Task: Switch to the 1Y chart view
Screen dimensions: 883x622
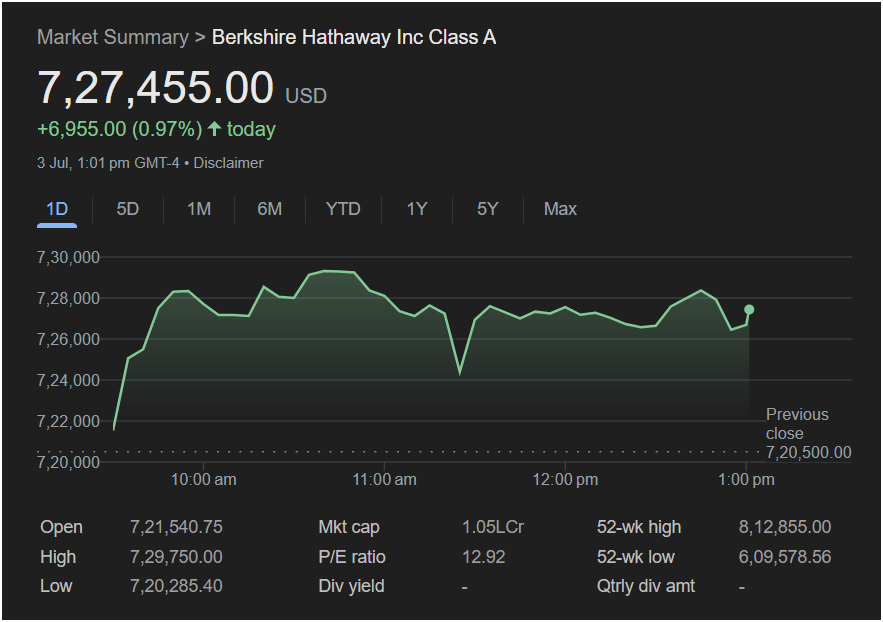Action: tap(417, 209)
